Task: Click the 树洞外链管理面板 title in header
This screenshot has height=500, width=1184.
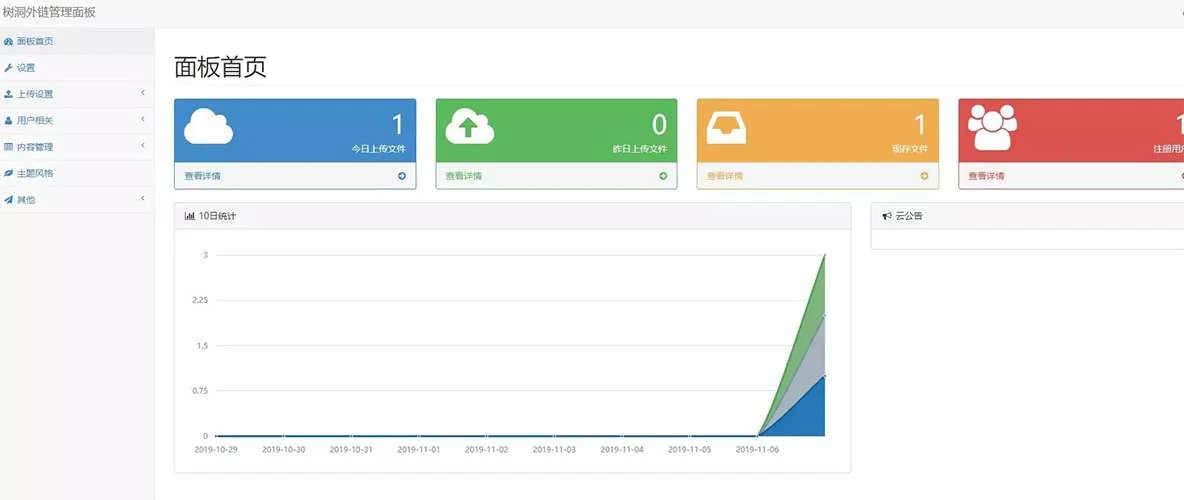Action: 49,13
